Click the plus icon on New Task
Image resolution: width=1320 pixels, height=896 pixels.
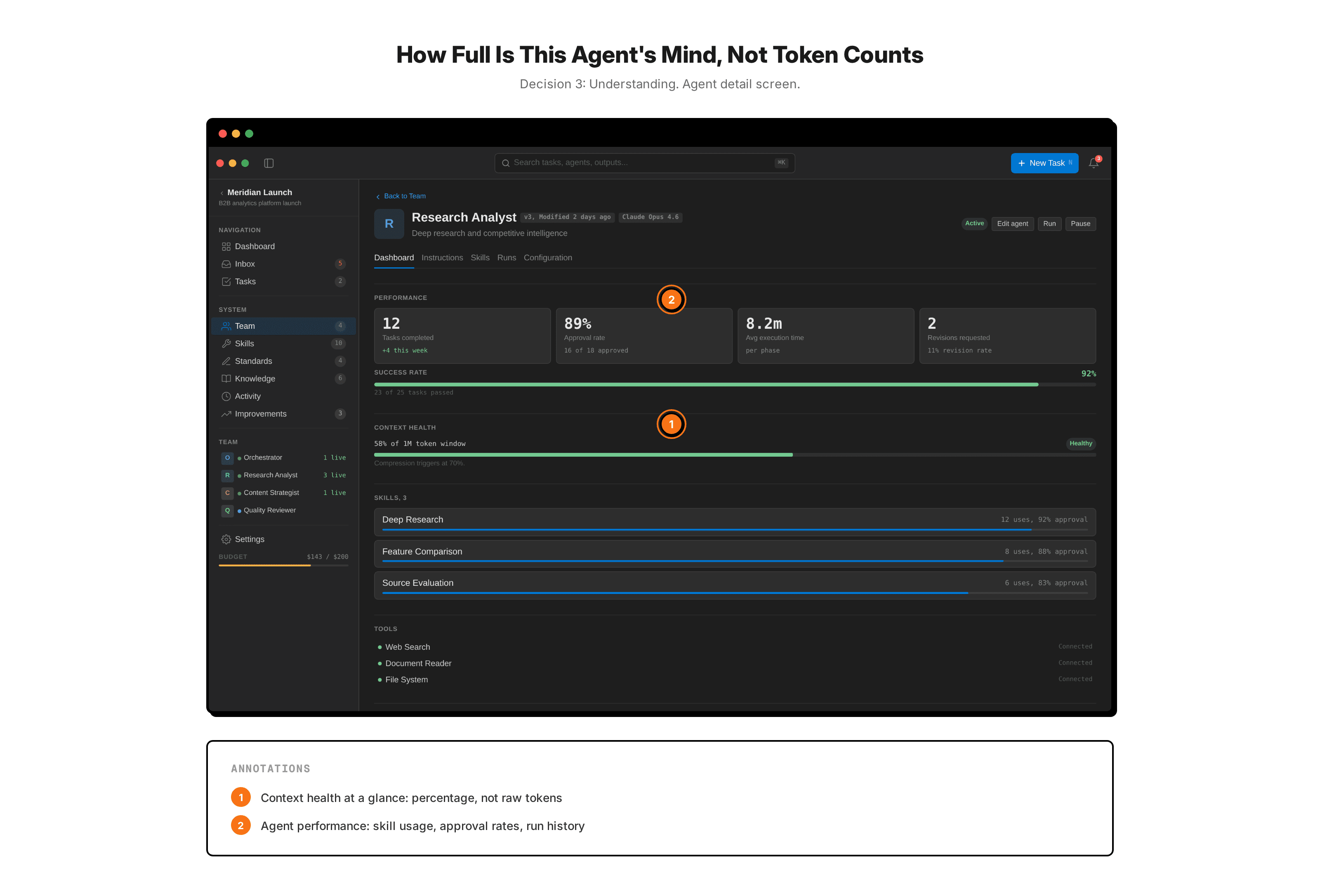point(1021,163)
